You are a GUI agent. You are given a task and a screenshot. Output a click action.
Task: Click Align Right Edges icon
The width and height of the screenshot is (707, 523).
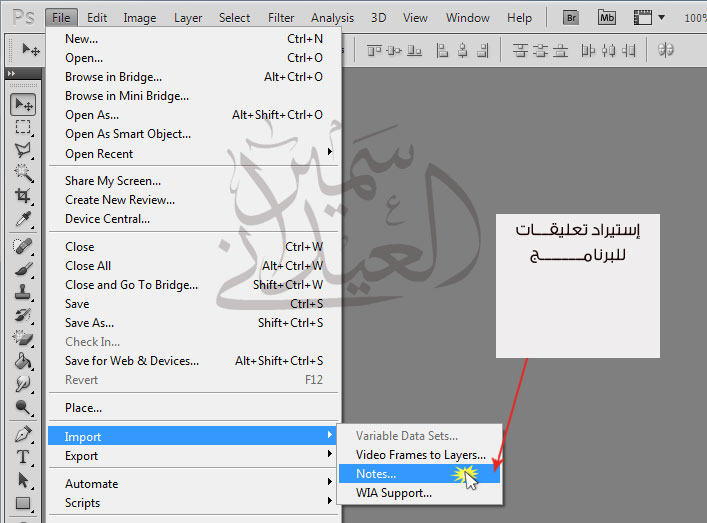click(x=483, y=50)
